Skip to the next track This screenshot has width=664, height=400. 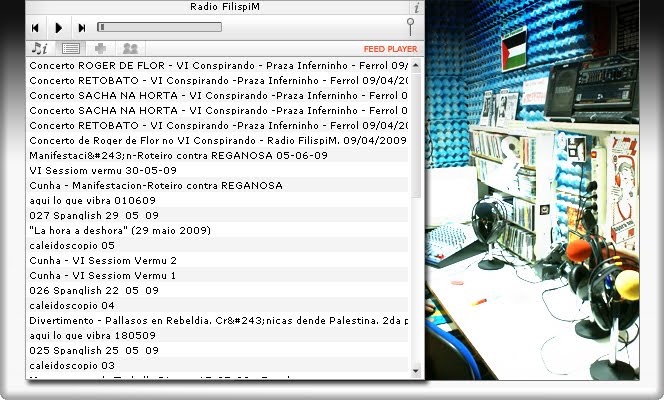[82, 28]
